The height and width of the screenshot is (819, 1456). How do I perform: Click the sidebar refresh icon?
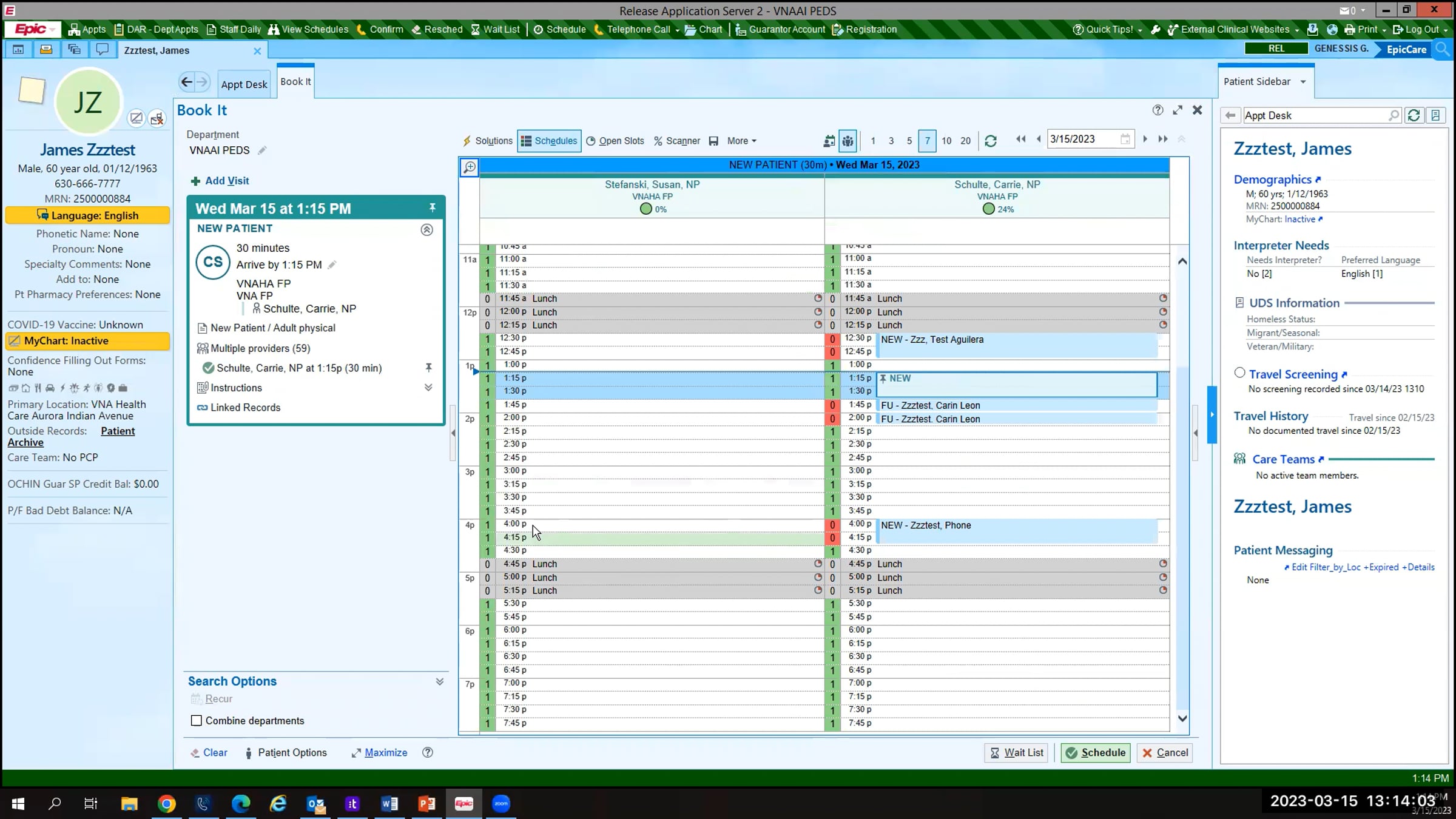click(x=1414, y=115)
